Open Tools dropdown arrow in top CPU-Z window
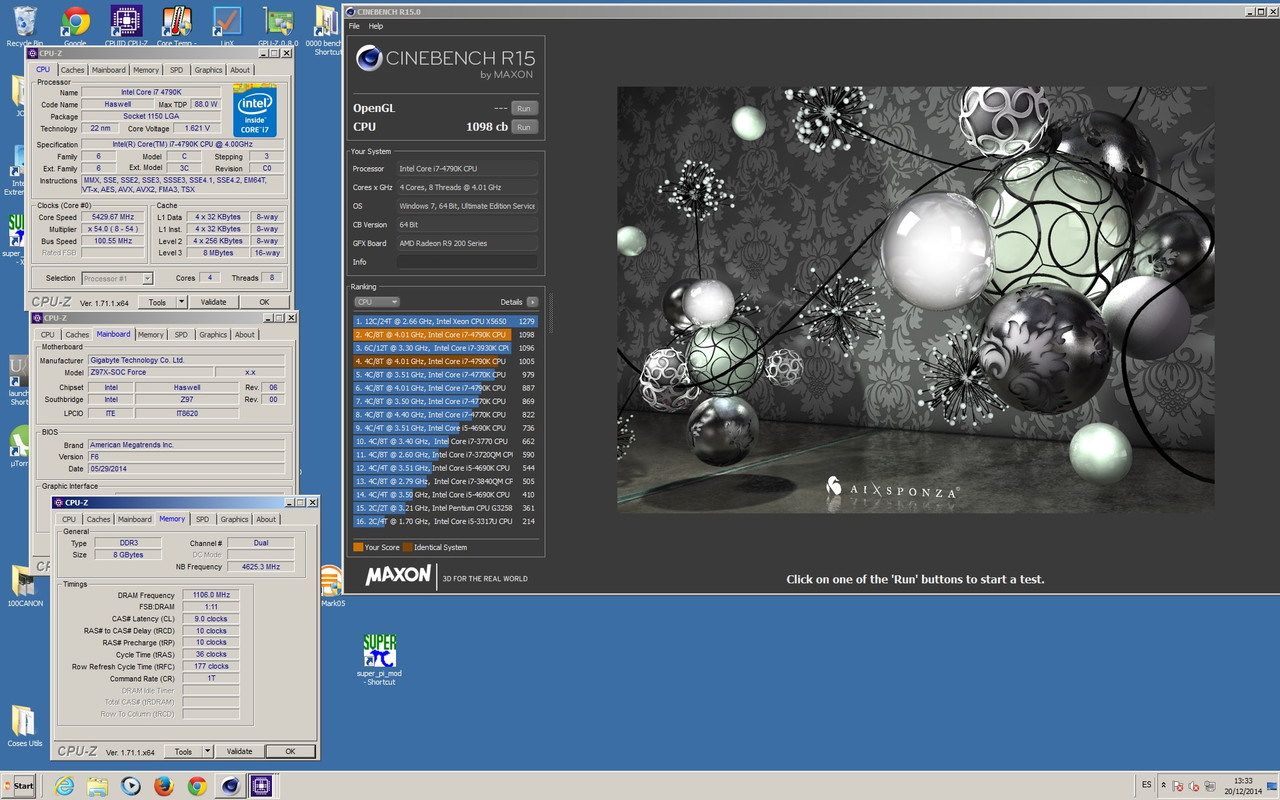 (181, 302)
